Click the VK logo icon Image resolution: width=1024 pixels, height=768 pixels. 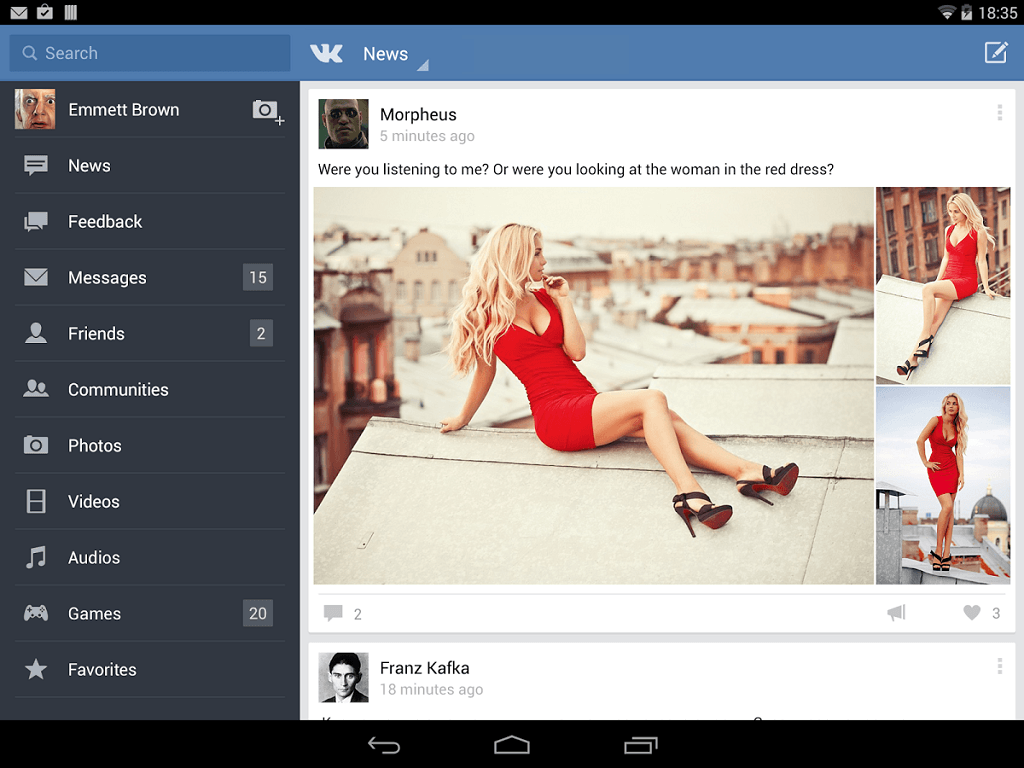click(327, 54)
